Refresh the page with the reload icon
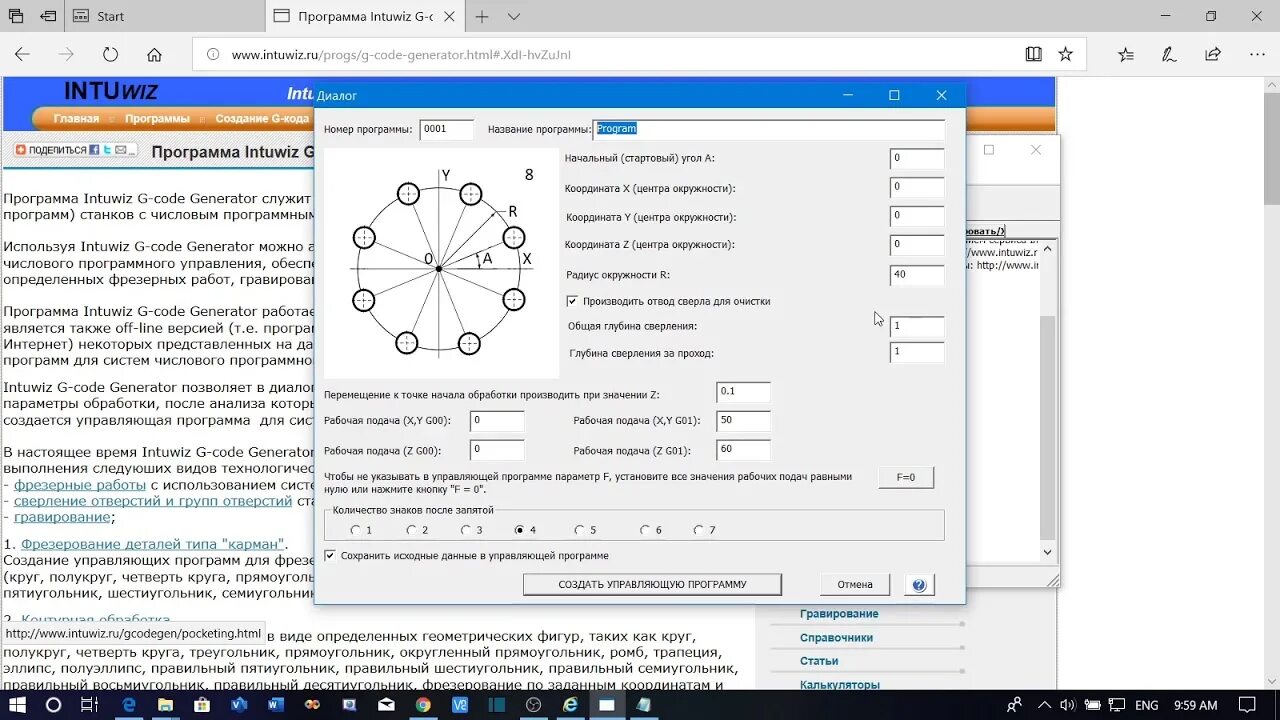The image size is (1280, 720). 110,54
